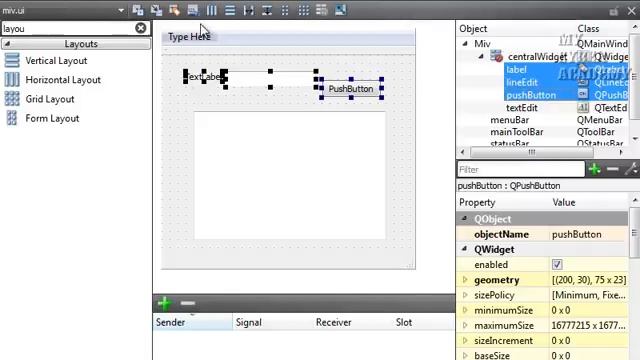Apply Lay Out Vertically from toolbar
640x360 pixels.
pos(230,10)
